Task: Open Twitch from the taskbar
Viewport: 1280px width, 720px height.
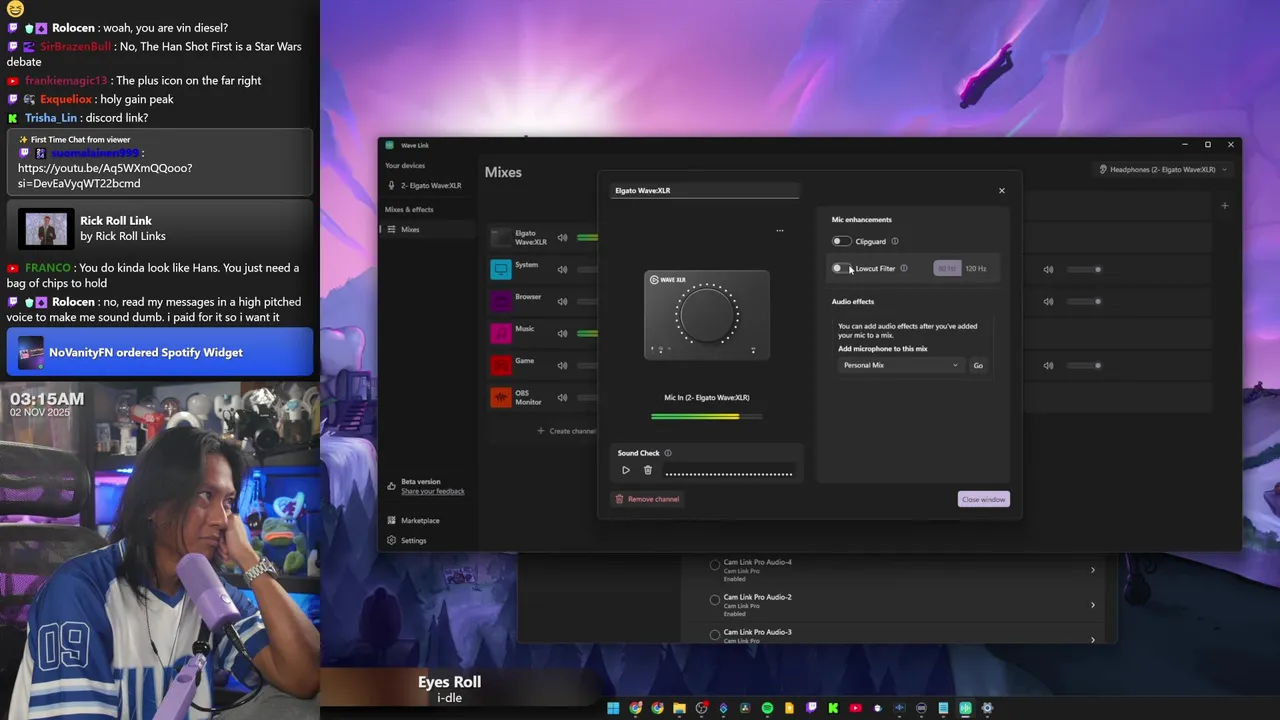Action: 811,708
